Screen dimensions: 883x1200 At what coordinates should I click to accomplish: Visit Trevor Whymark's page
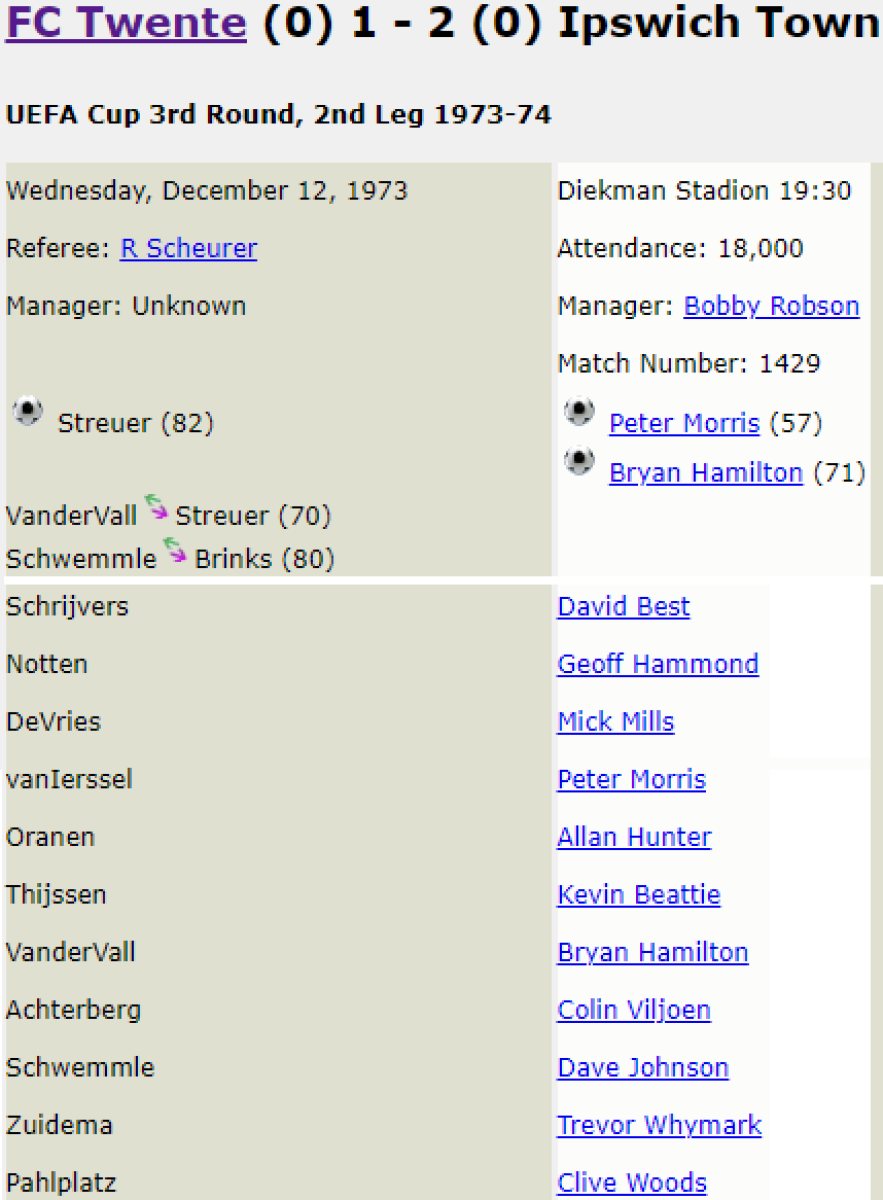point(659,1126)
